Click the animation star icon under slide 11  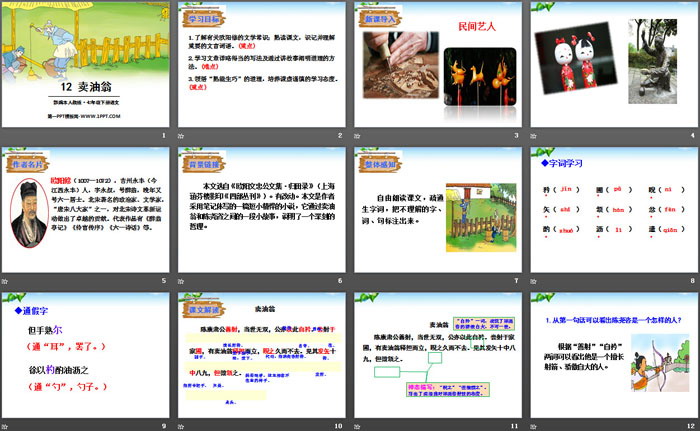click(x=357, y=427)
